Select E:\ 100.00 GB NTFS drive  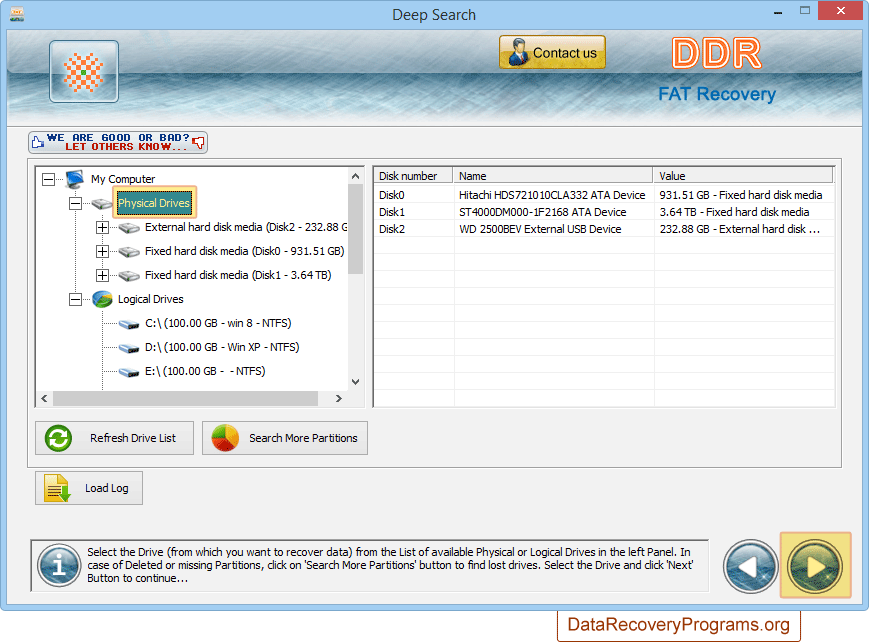205,371
